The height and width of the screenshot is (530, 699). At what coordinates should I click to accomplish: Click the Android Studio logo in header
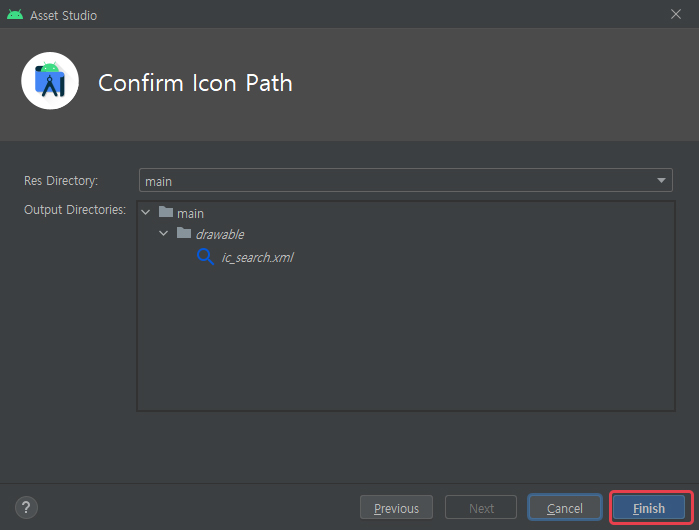click(50, 81)
